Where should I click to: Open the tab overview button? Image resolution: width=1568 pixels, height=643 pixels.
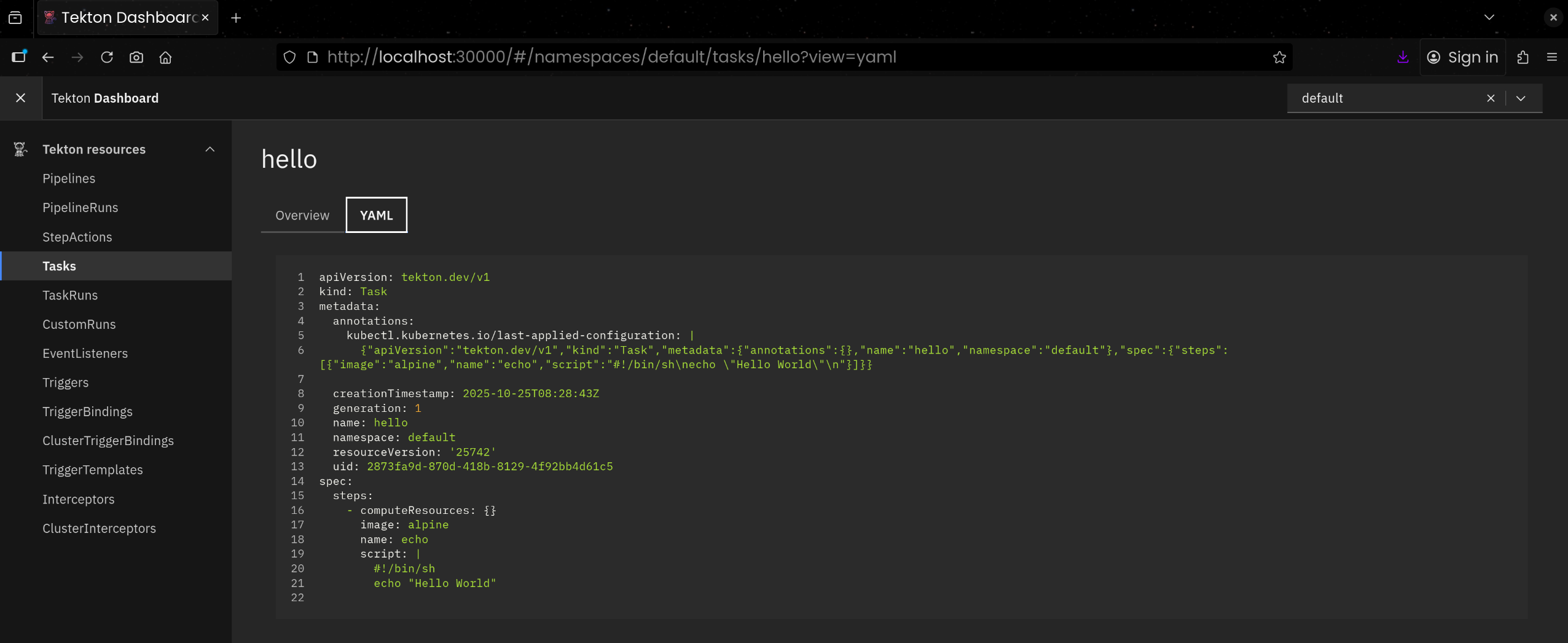pyautogui.click(x=15, y=18)
